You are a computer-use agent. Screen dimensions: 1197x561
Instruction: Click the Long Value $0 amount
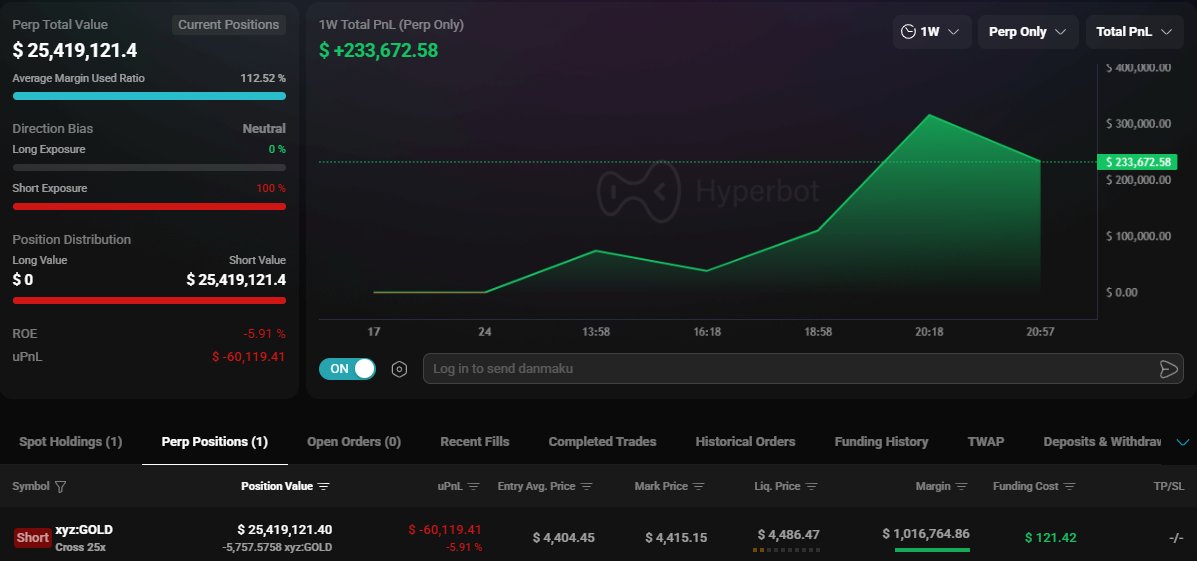23,280
